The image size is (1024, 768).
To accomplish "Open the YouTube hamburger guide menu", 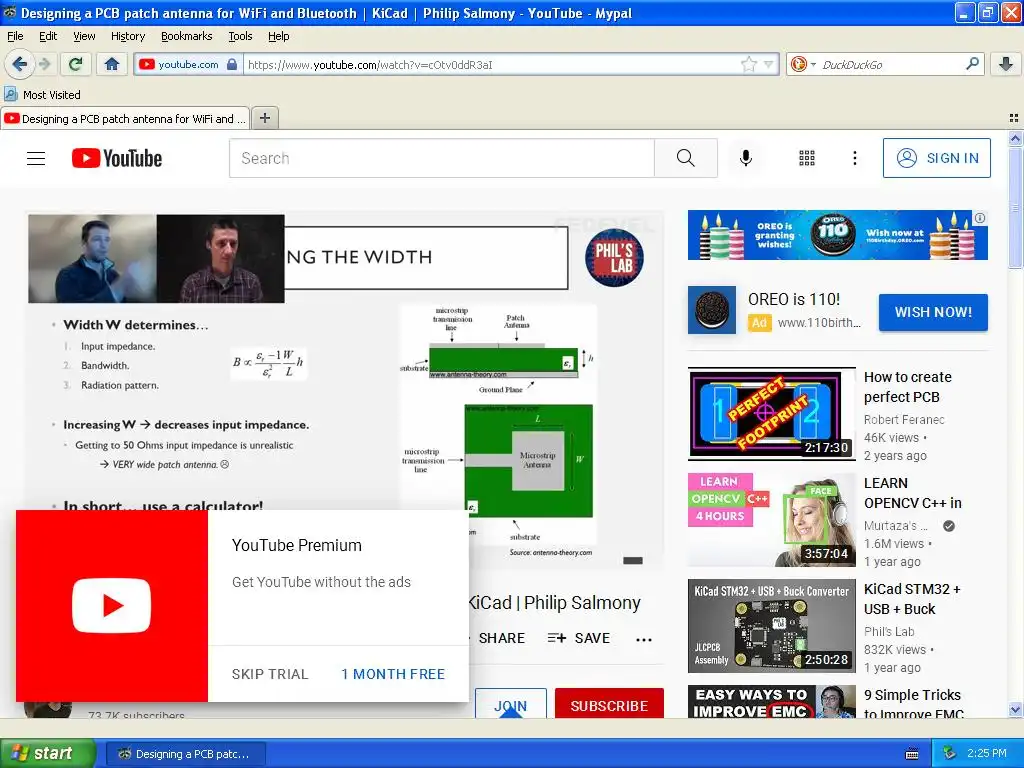I will click(x=36, y=158).
